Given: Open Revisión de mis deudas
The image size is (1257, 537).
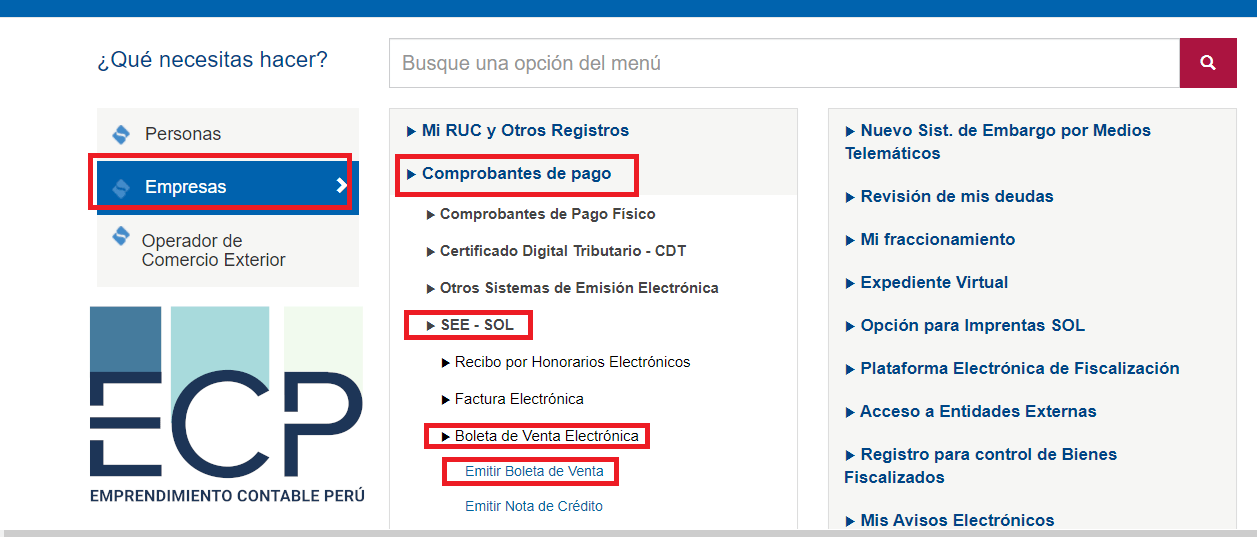Looking at the screenshot, I should click(949, 196).
